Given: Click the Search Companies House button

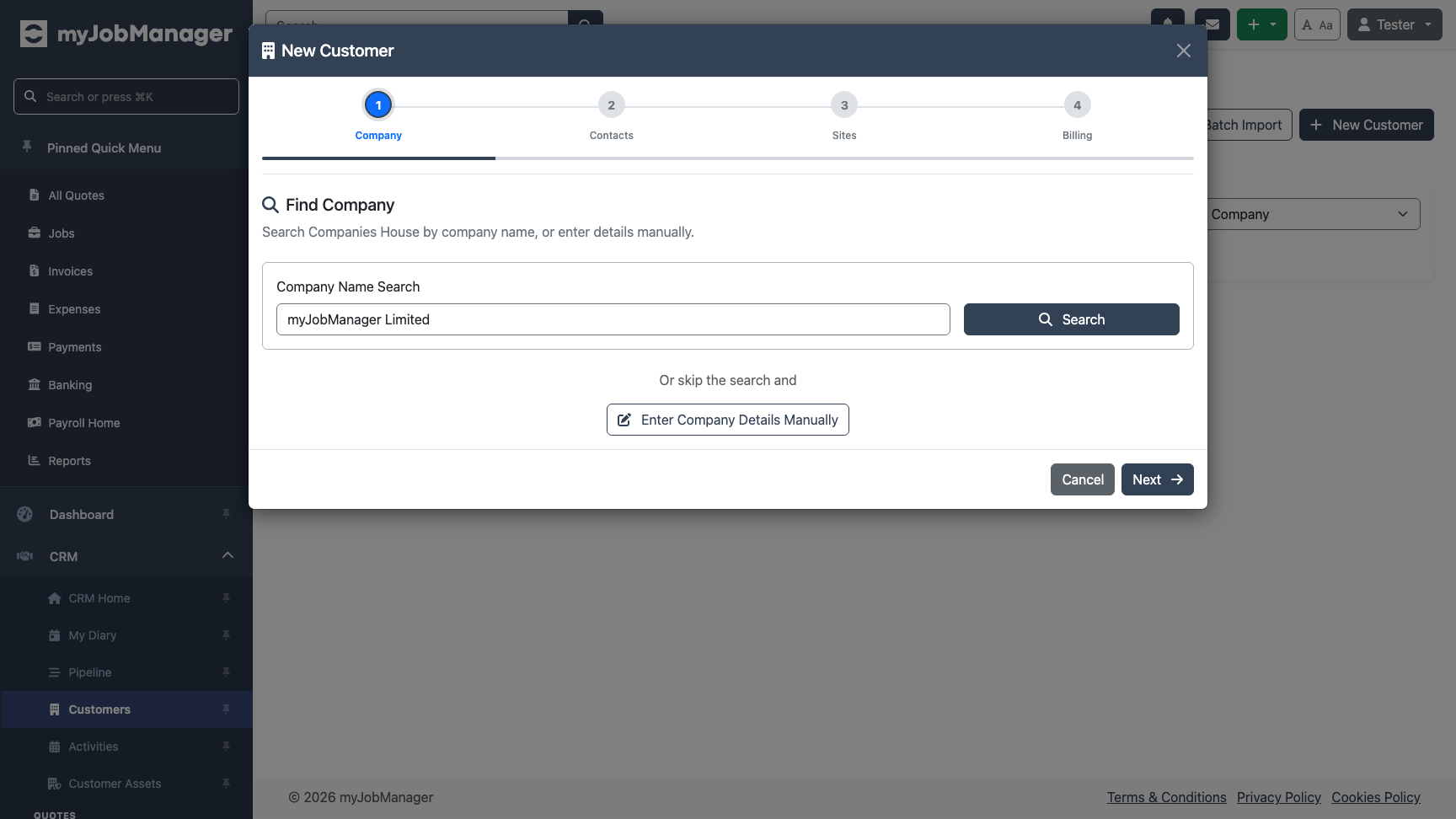Looking at the screenshot, I should [1072, 319].
